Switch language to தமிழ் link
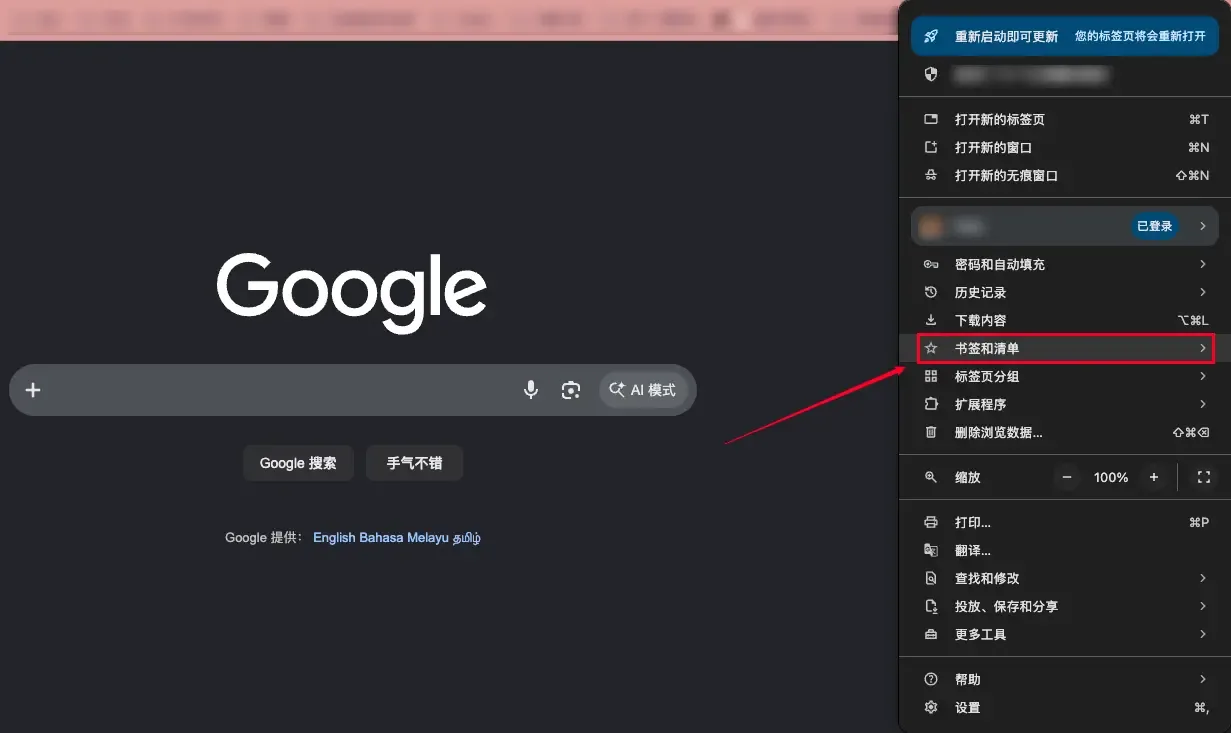This screenshot has height=733, width=1231. pos(467,537)
